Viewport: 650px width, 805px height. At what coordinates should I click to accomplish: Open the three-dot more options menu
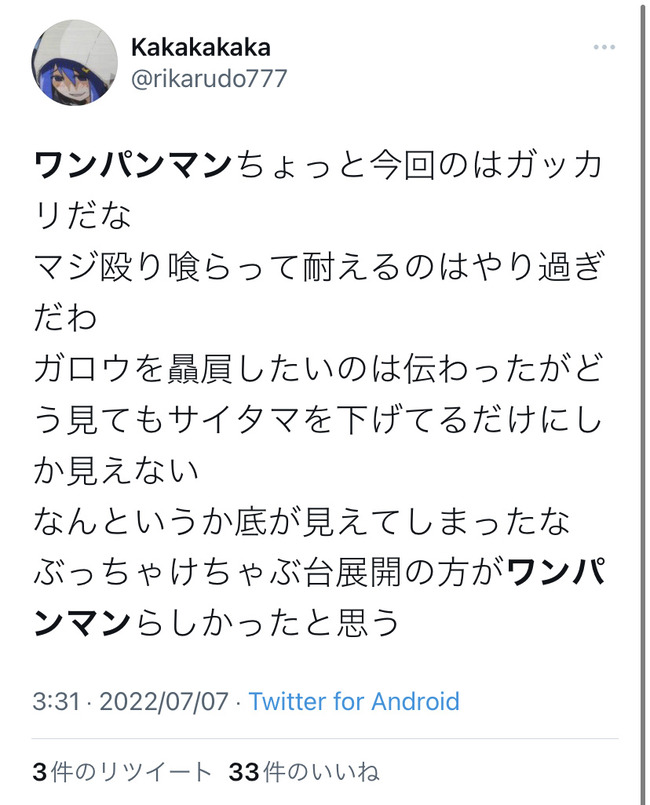click(604, 47)
